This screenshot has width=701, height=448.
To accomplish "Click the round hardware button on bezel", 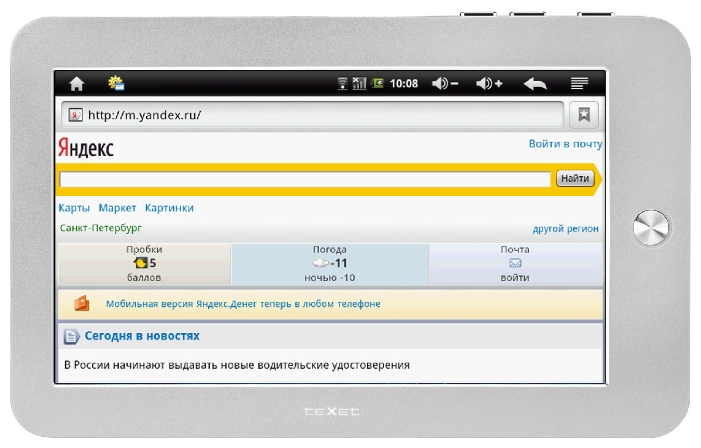I will (650, 228).
